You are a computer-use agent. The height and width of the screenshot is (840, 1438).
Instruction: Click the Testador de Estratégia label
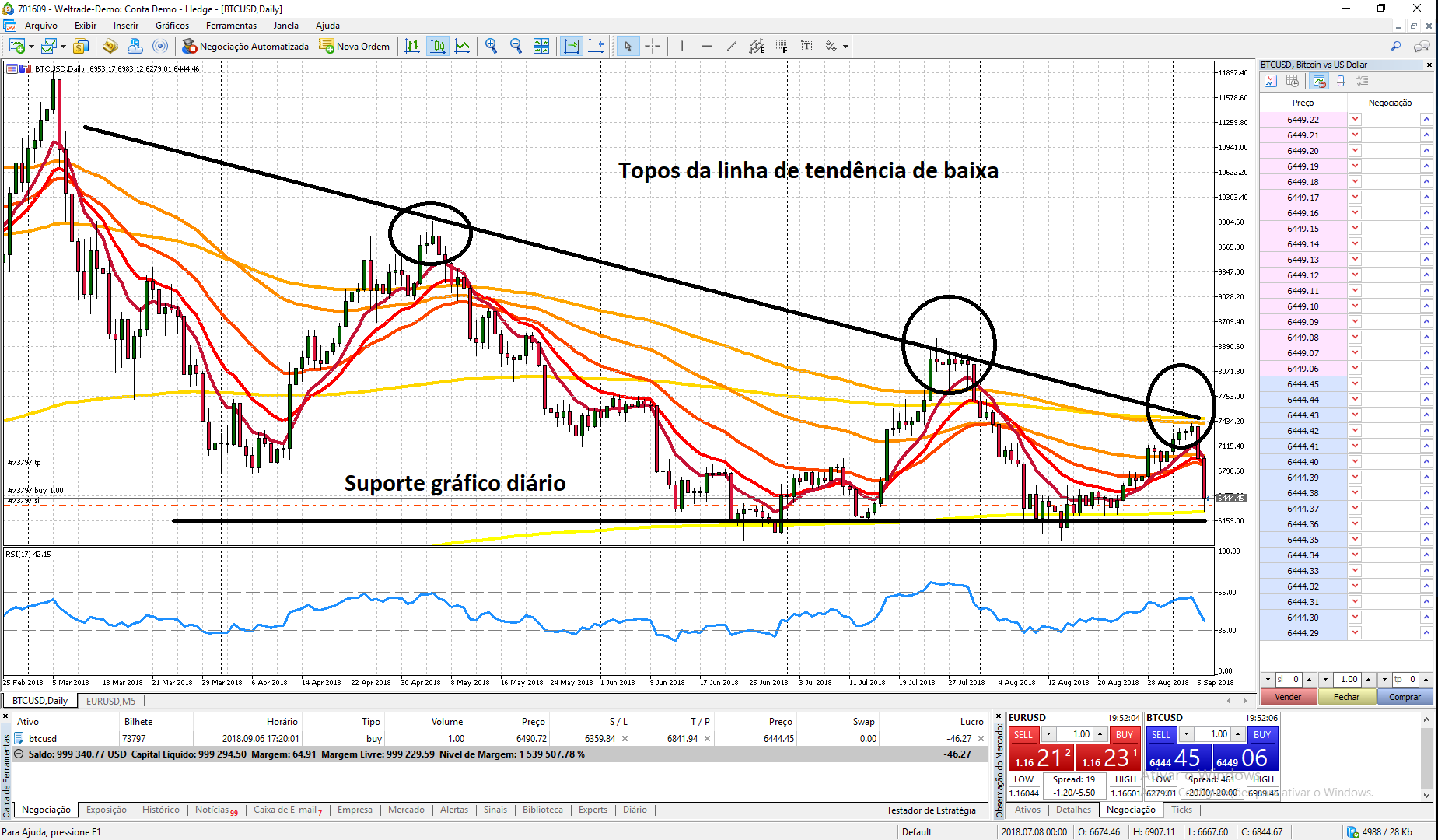point(931,810)
